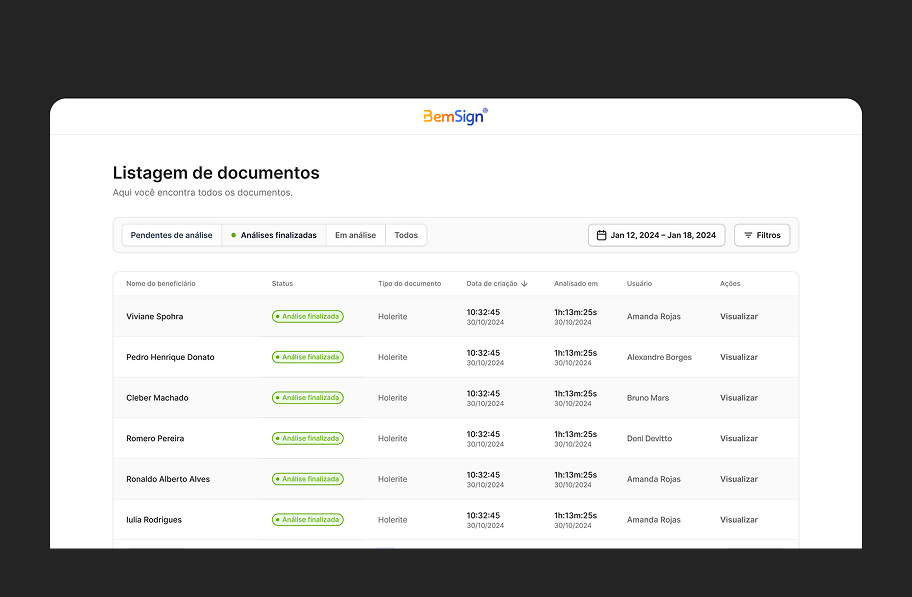
Task: Click creation time 10:32:45 in Cleber Machado row
Action: click(483, 394)
